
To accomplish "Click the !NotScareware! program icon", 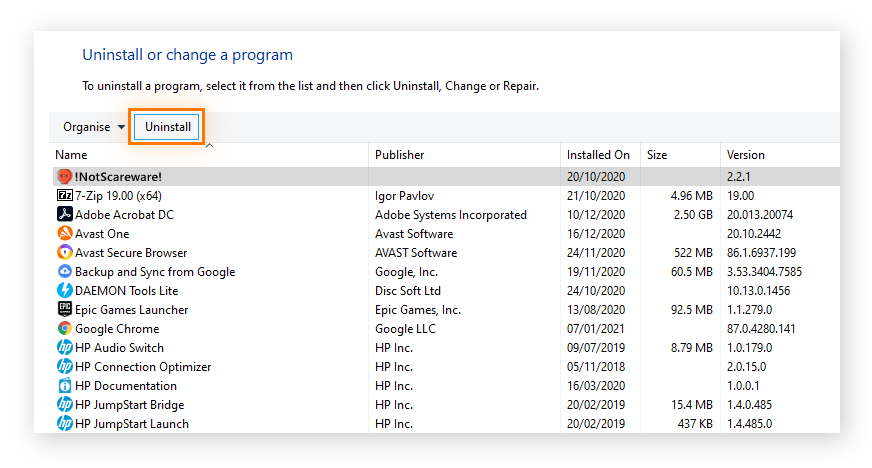I will (65, 177).
